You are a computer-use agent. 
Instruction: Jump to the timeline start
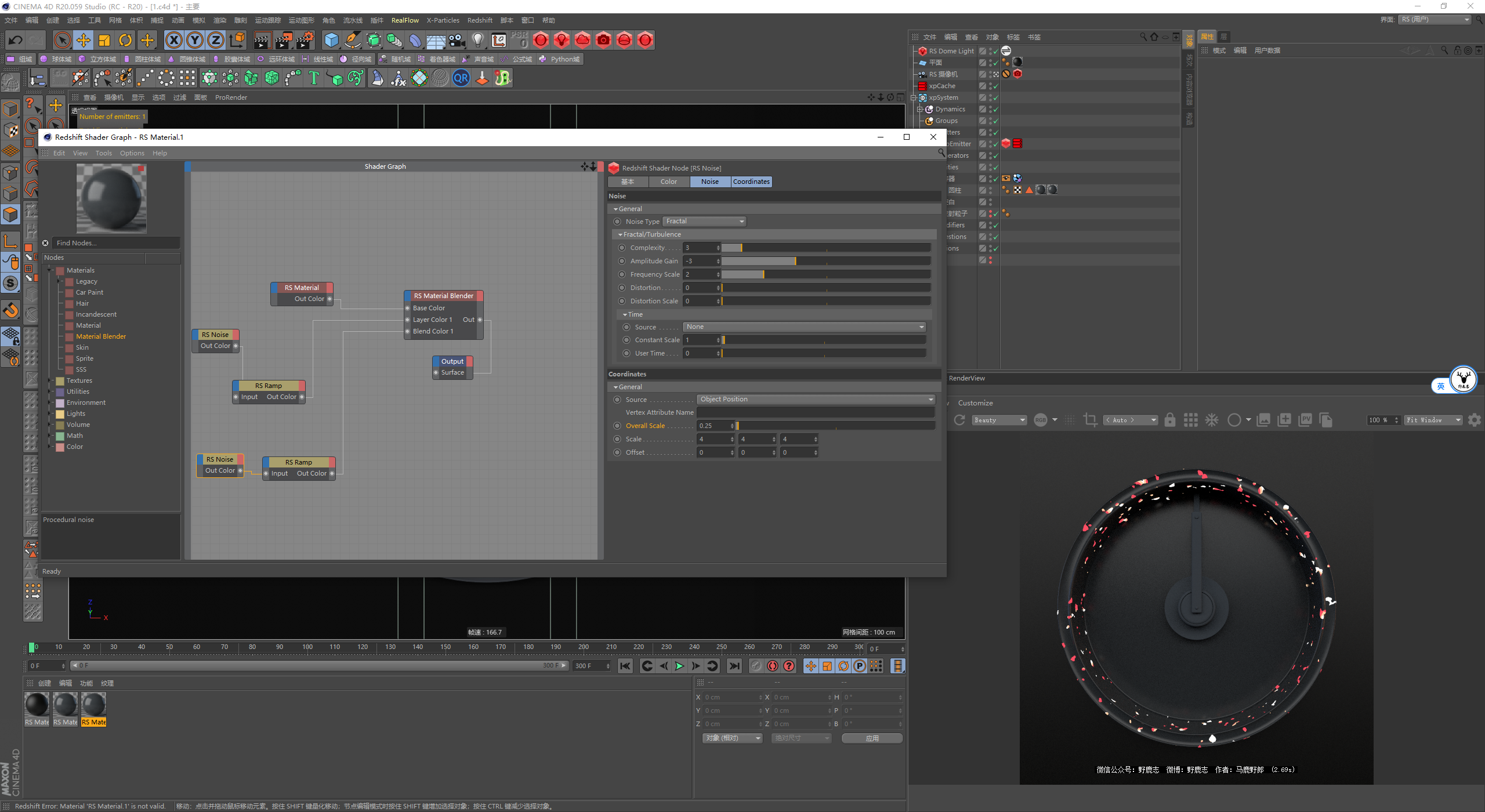coord(625,666)
